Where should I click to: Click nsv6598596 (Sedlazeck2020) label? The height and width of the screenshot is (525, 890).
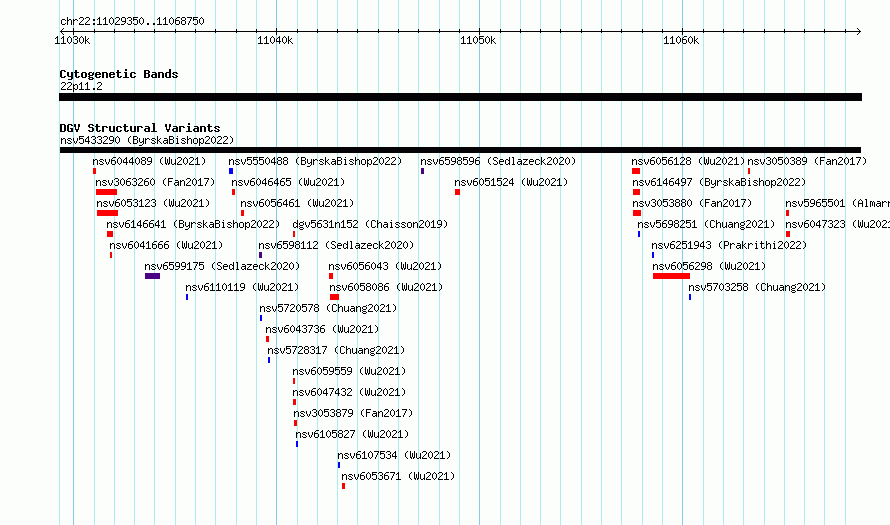tap(498, 161)
